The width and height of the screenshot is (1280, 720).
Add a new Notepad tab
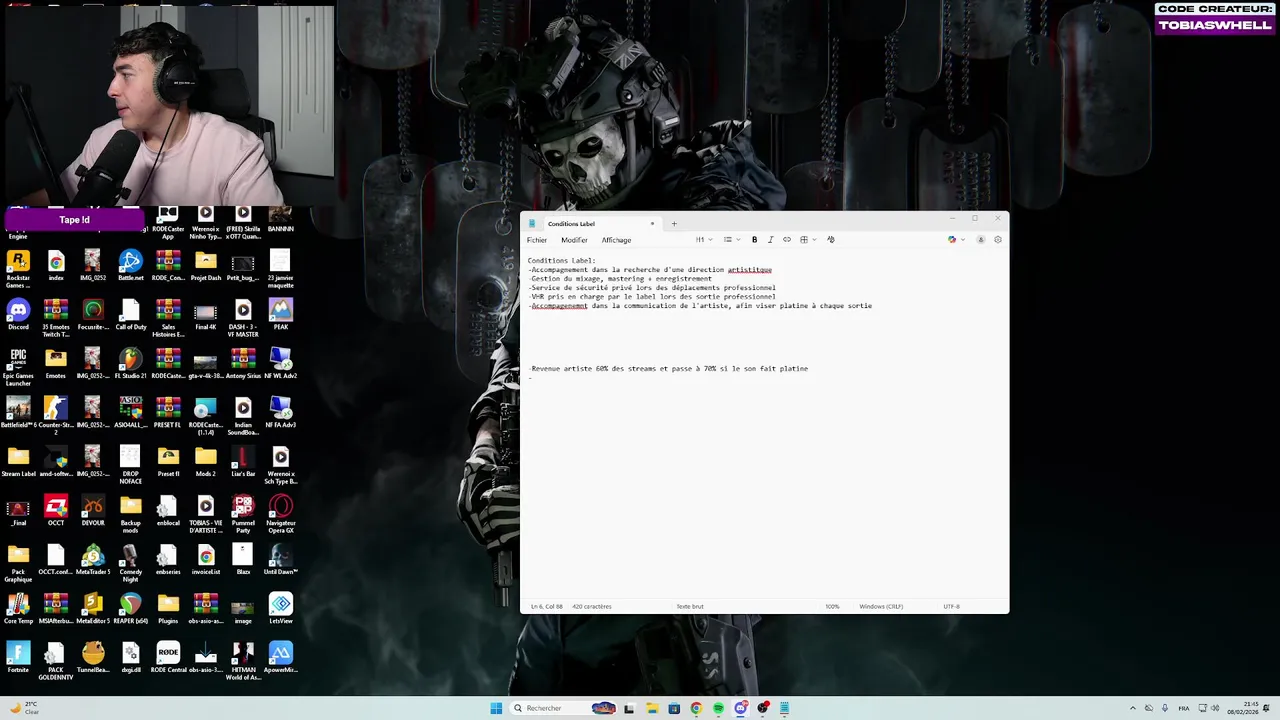[674, 223]
